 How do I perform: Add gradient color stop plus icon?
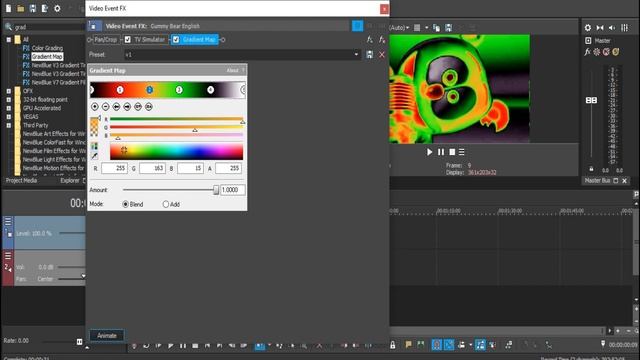[x=95, y=107]
